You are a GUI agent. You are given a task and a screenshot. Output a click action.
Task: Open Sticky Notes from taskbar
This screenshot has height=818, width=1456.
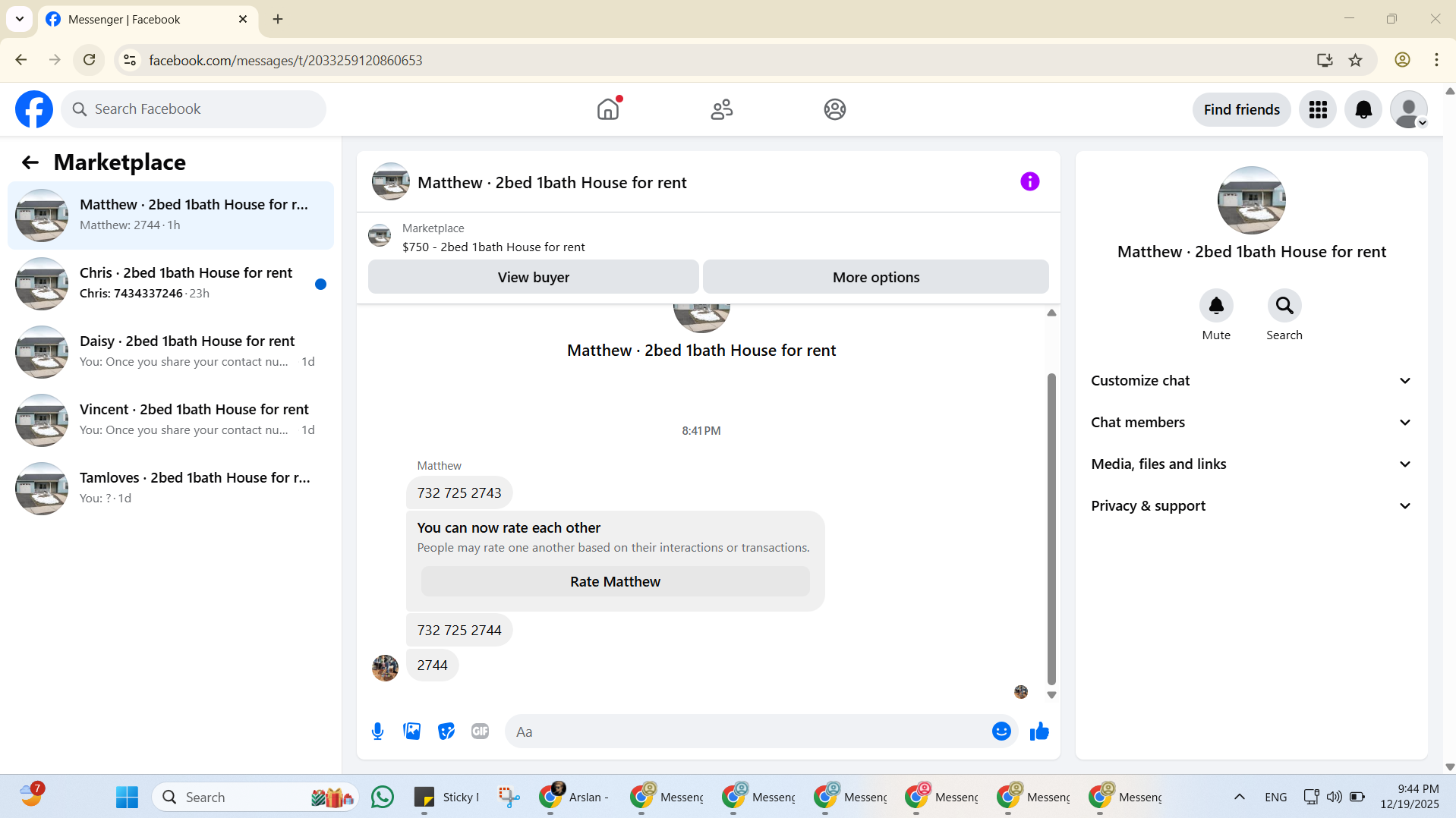tap(447, 797)
